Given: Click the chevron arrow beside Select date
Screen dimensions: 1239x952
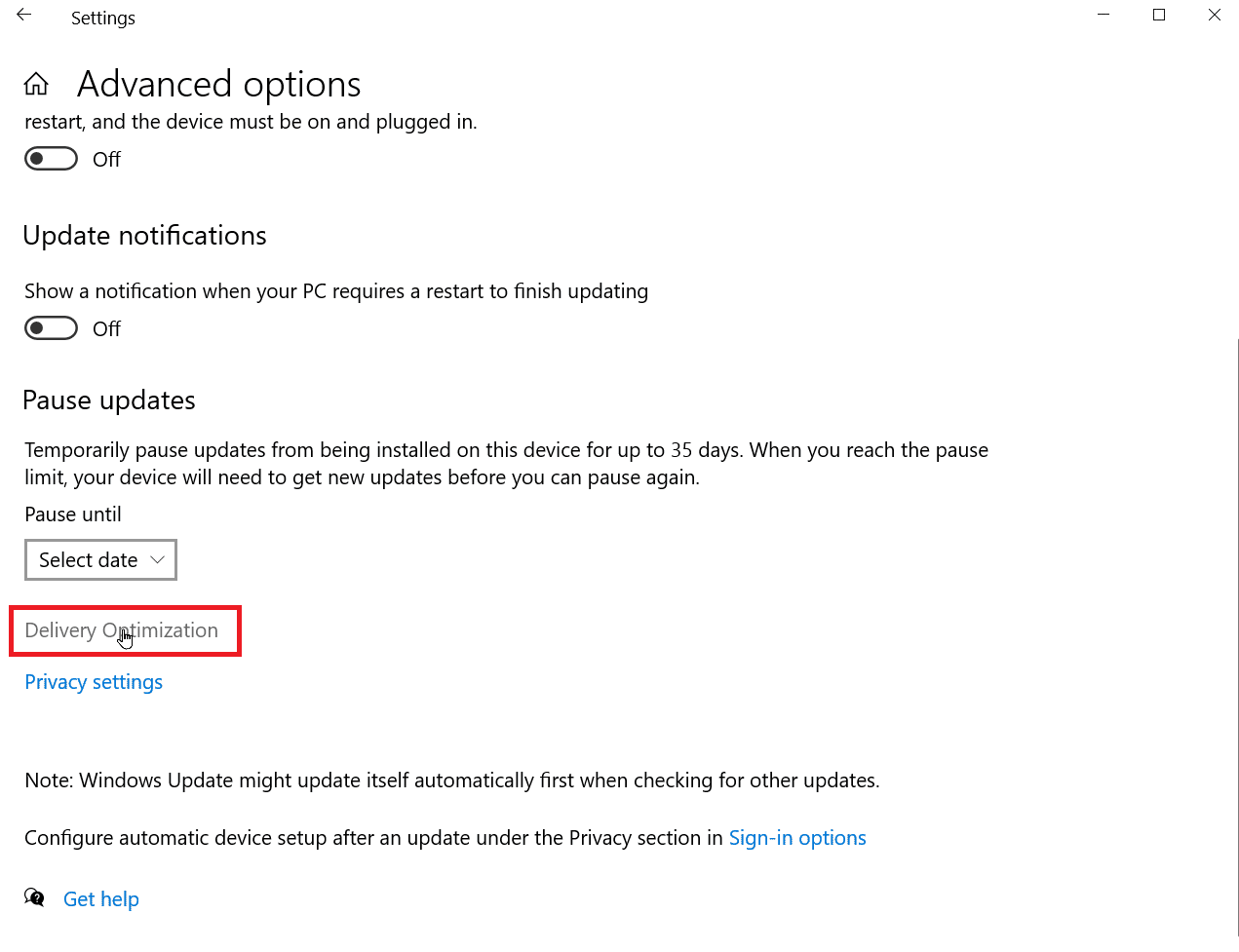Looking at the screenshot, I should click(157, 560).
